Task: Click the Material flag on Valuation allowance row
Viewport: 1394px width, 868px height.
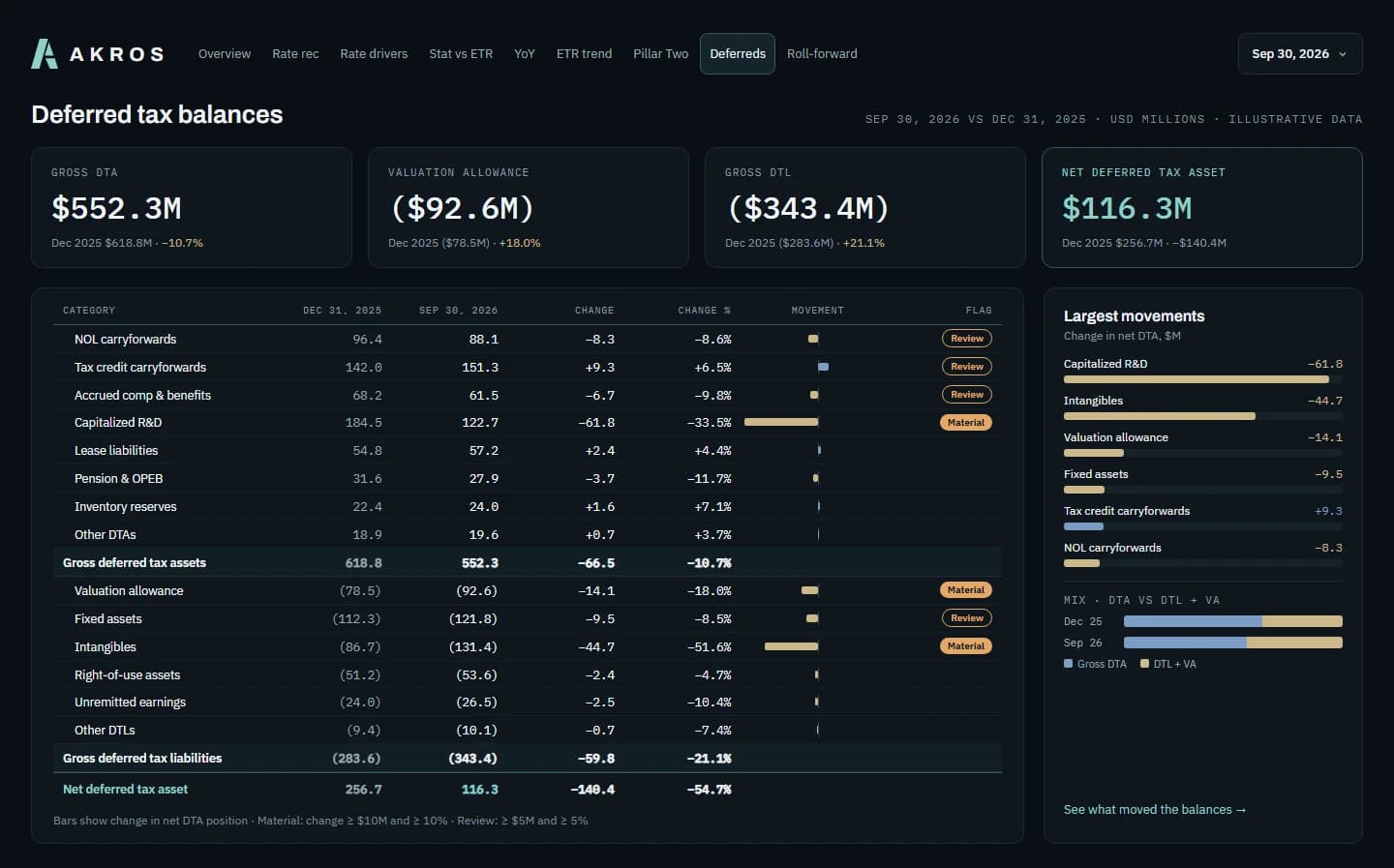Action: click(966, 590)
